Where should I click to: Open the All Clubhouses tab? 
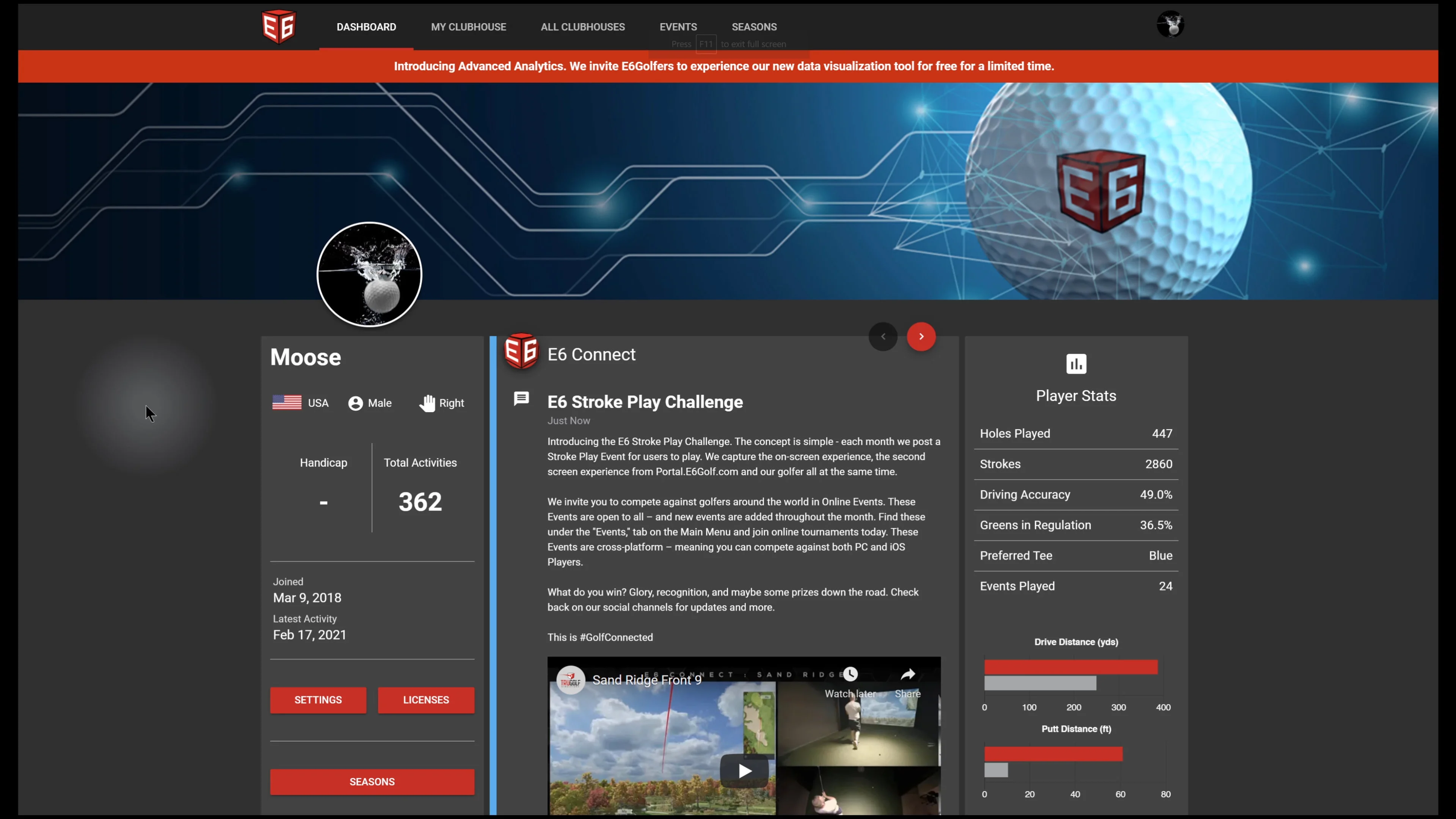583,27
